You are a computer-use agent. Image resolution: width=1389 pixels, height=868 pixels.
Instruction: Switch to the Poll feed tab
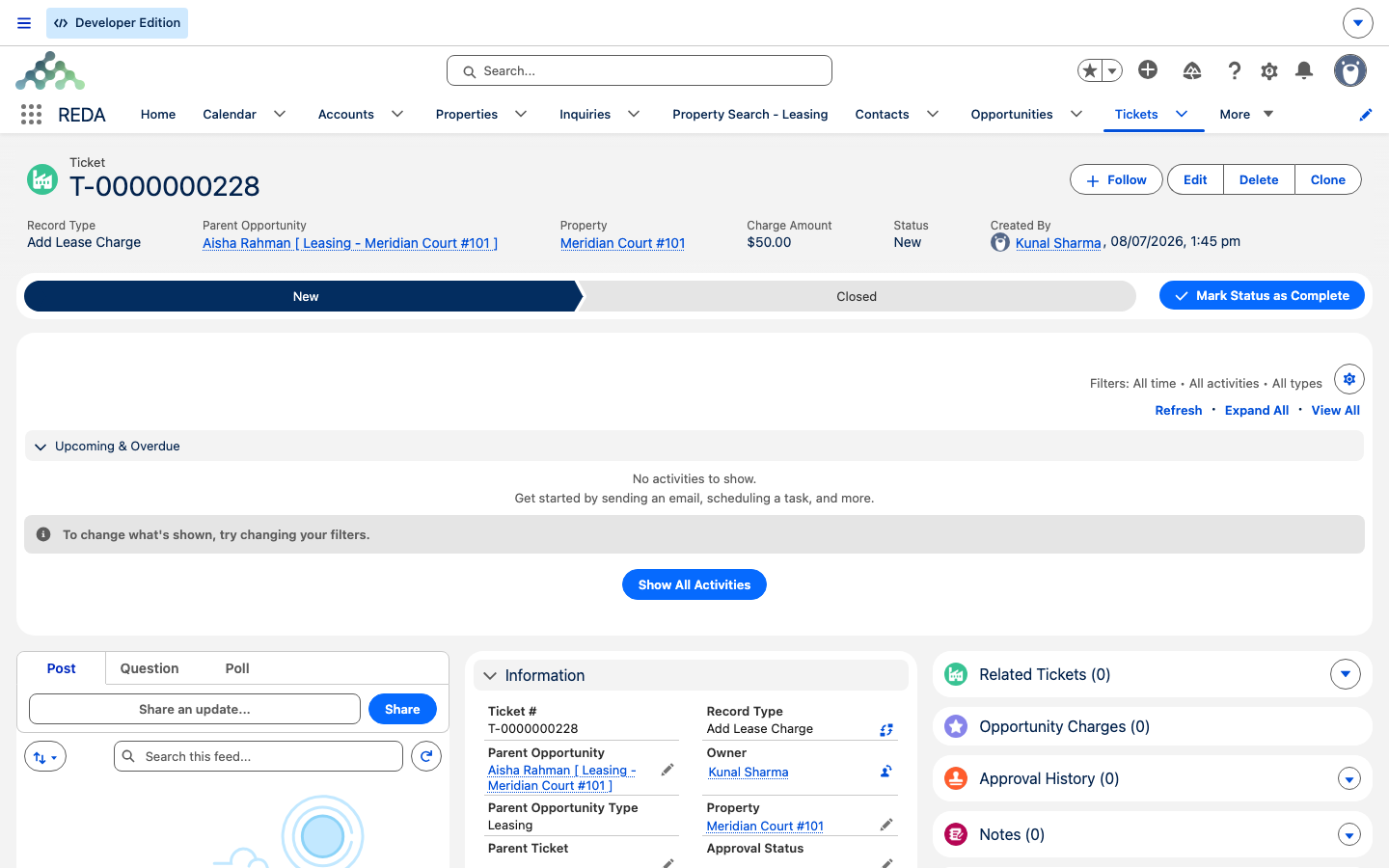(x=237, y=668)
